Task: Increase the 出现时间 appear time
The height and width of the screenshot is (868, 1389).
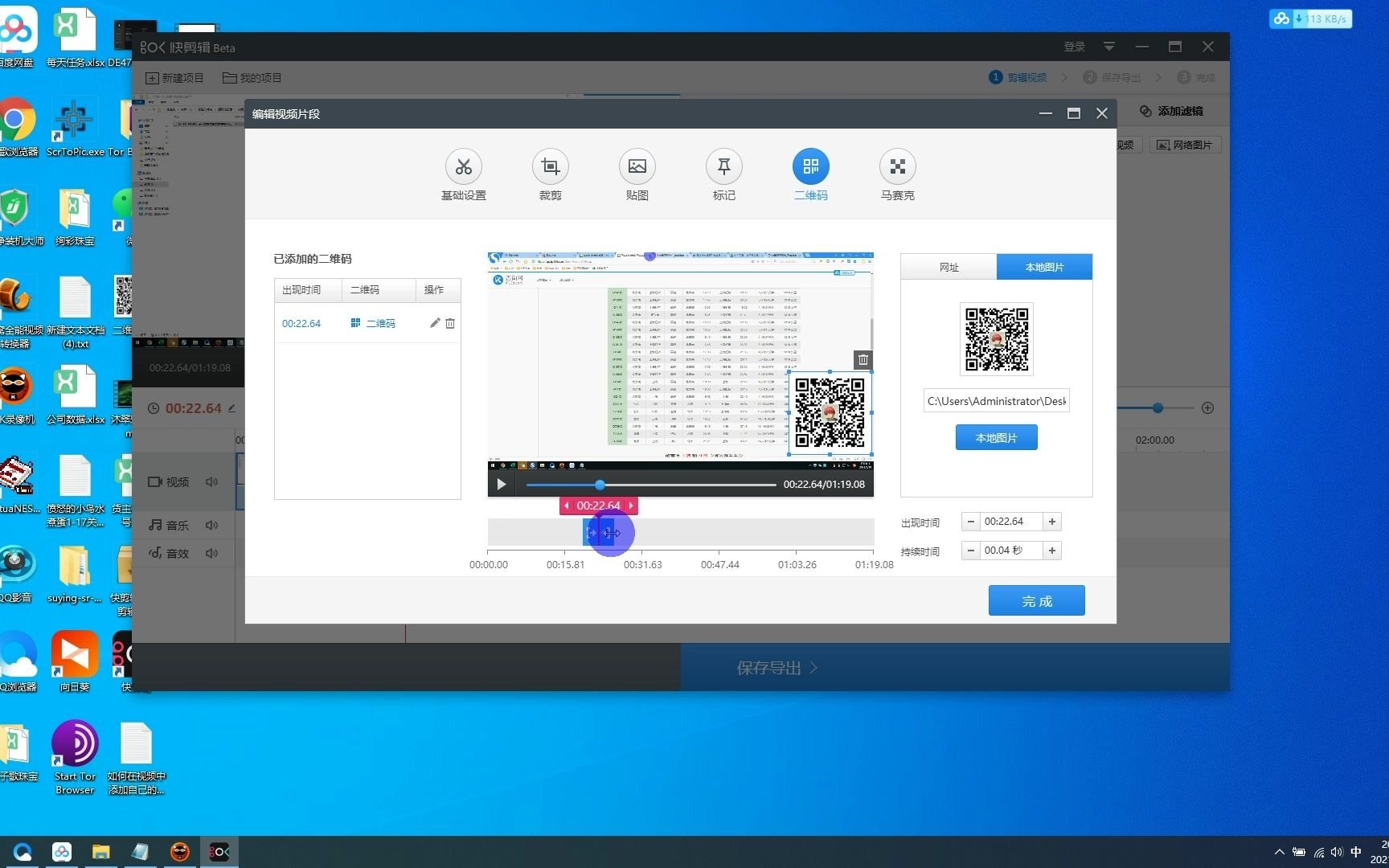Action: pos(1052,522)
